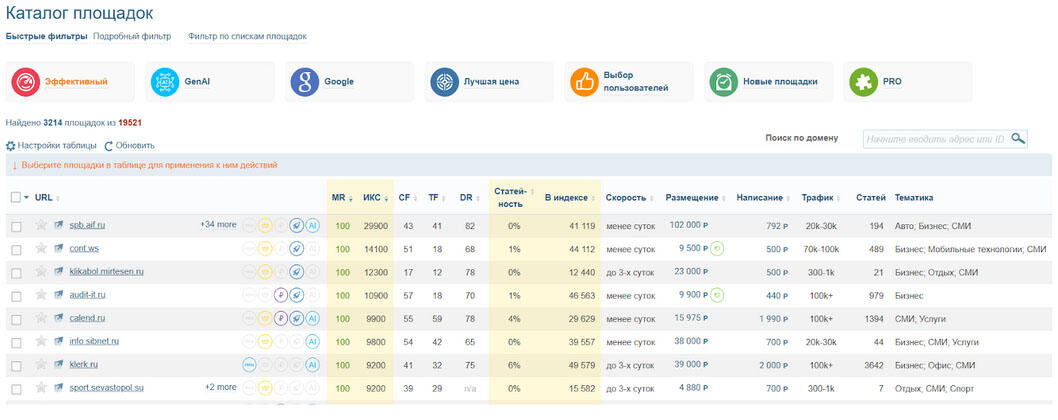Open the dropdown arrow beside select-all checkbox

27,198
